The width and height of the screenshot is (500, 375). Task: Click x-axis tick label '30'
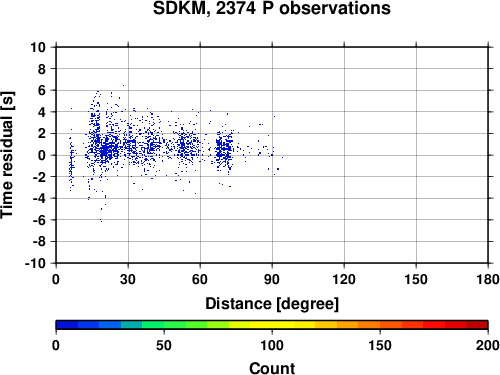[128, 279]
